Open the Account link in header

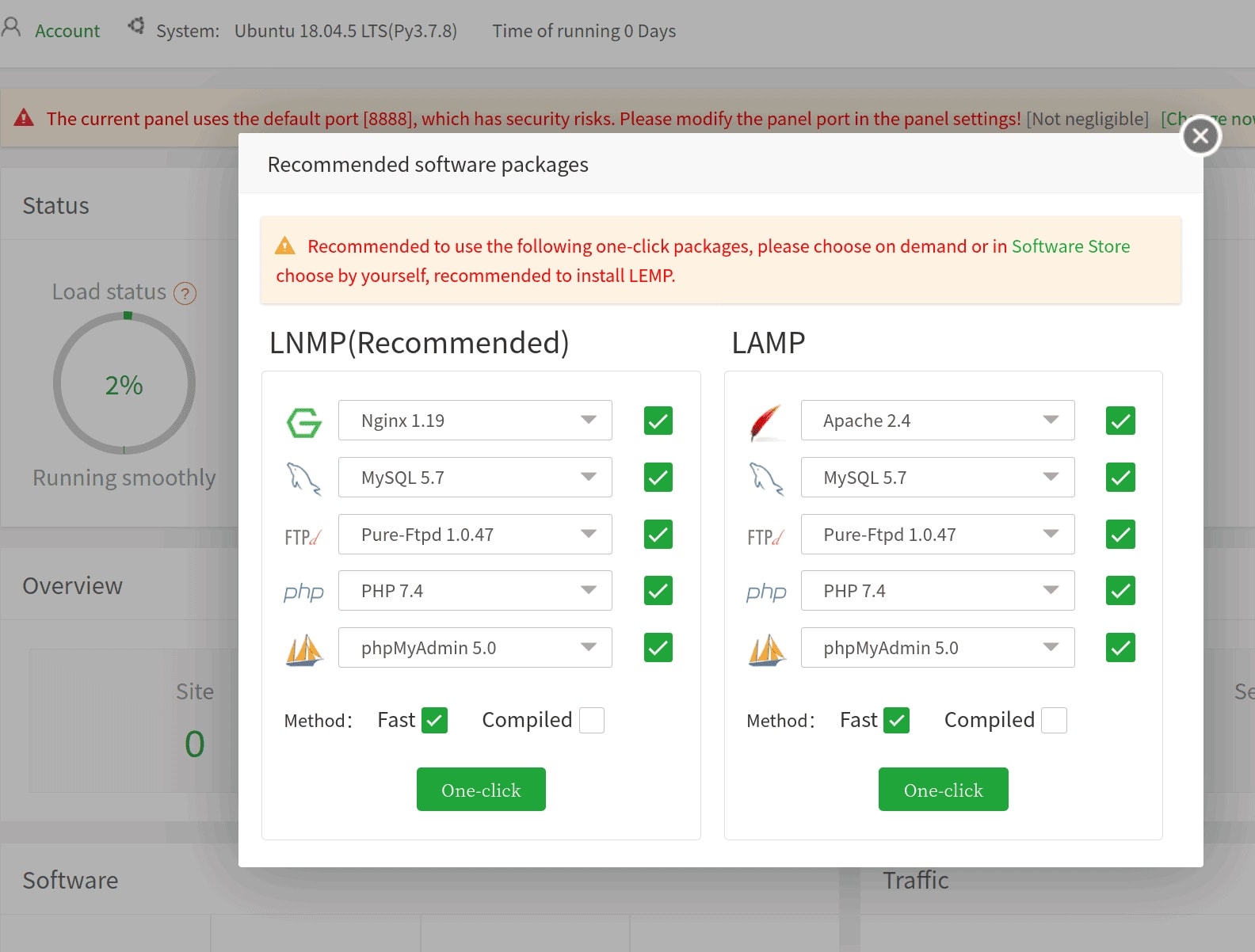(x=67, y=31)
